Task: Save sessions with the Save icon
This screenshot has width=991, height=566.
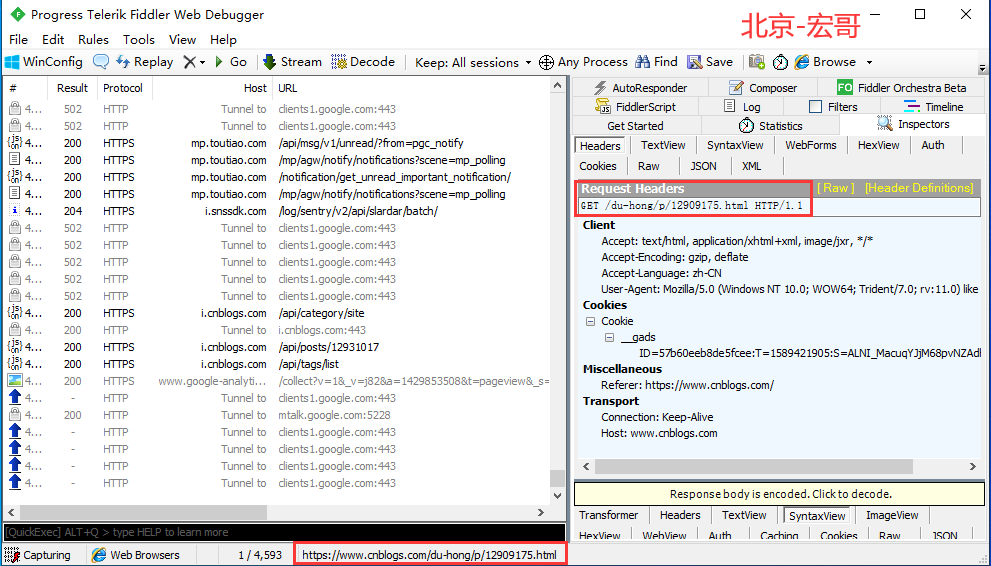Action: (710, 62)
